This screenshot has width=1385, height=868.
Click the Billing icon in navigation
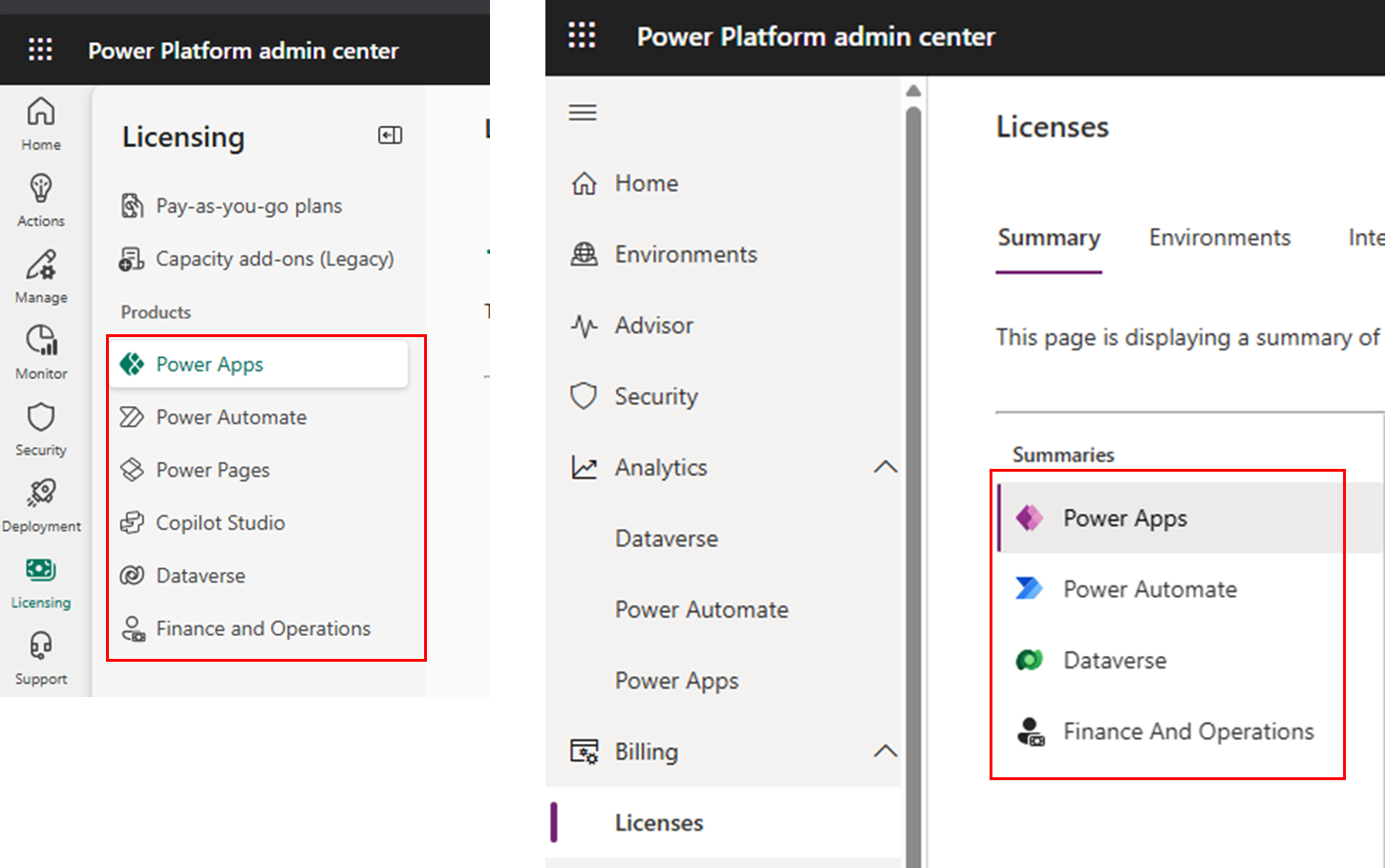[585, 752]
